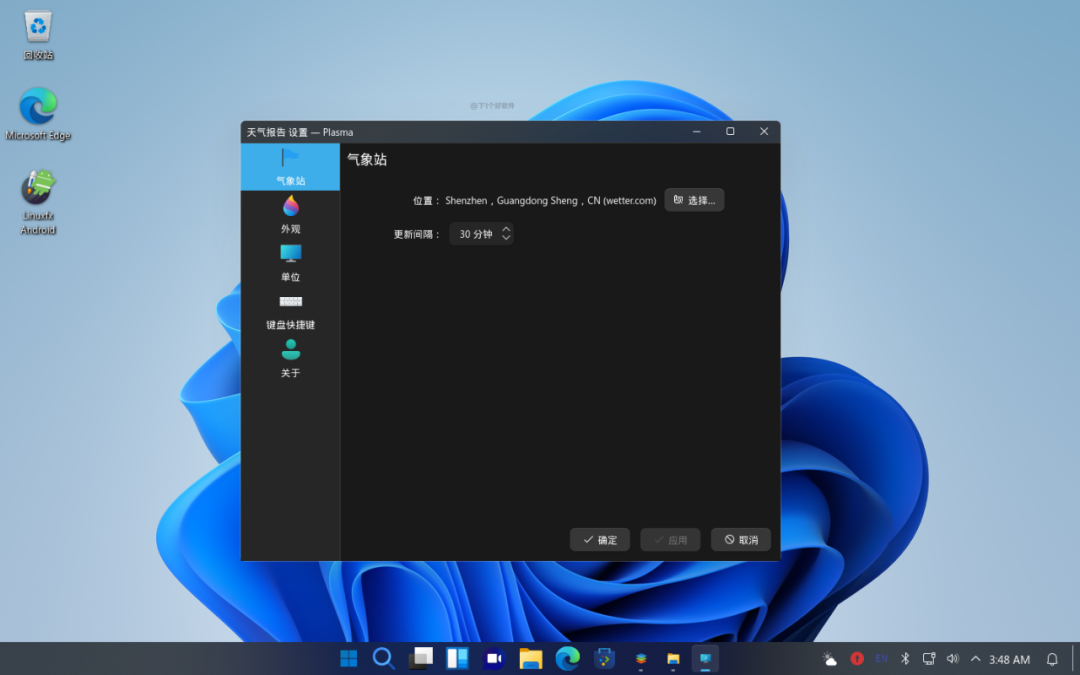Screen dimensions: 1080x675
Task: Click 确定 to confirm weather settings
Action: (x=599, y=539)
